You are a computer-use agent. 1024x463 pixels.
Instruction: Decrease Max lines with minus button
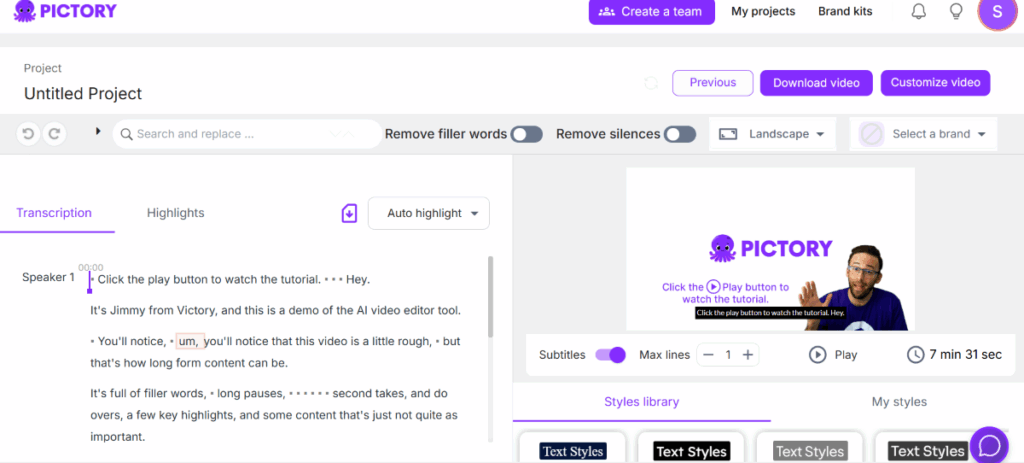(709, 355)
